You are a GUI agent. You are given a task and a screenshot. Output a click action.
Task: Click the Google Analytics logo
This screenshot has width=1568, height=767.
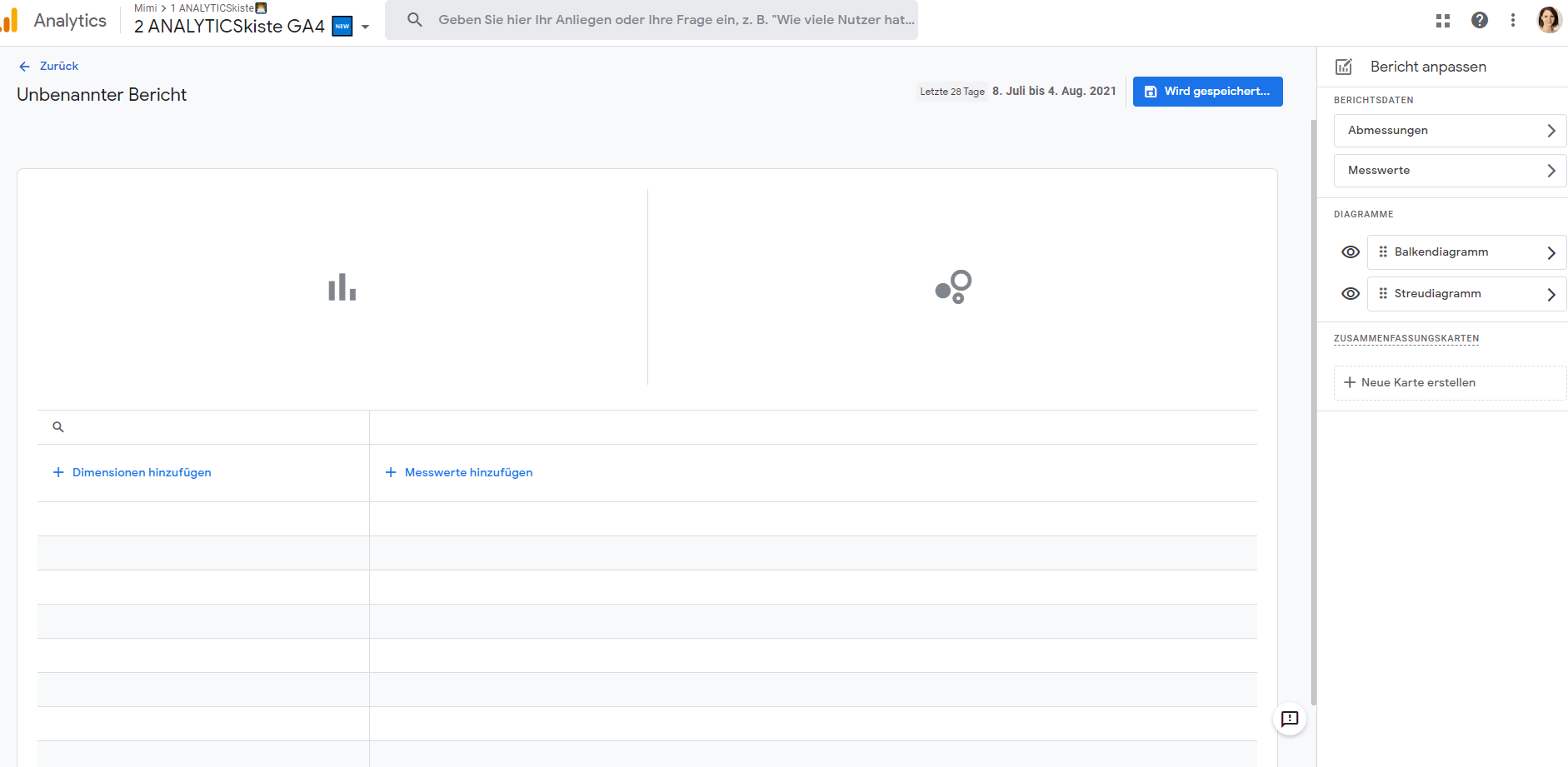pos(10,21)
